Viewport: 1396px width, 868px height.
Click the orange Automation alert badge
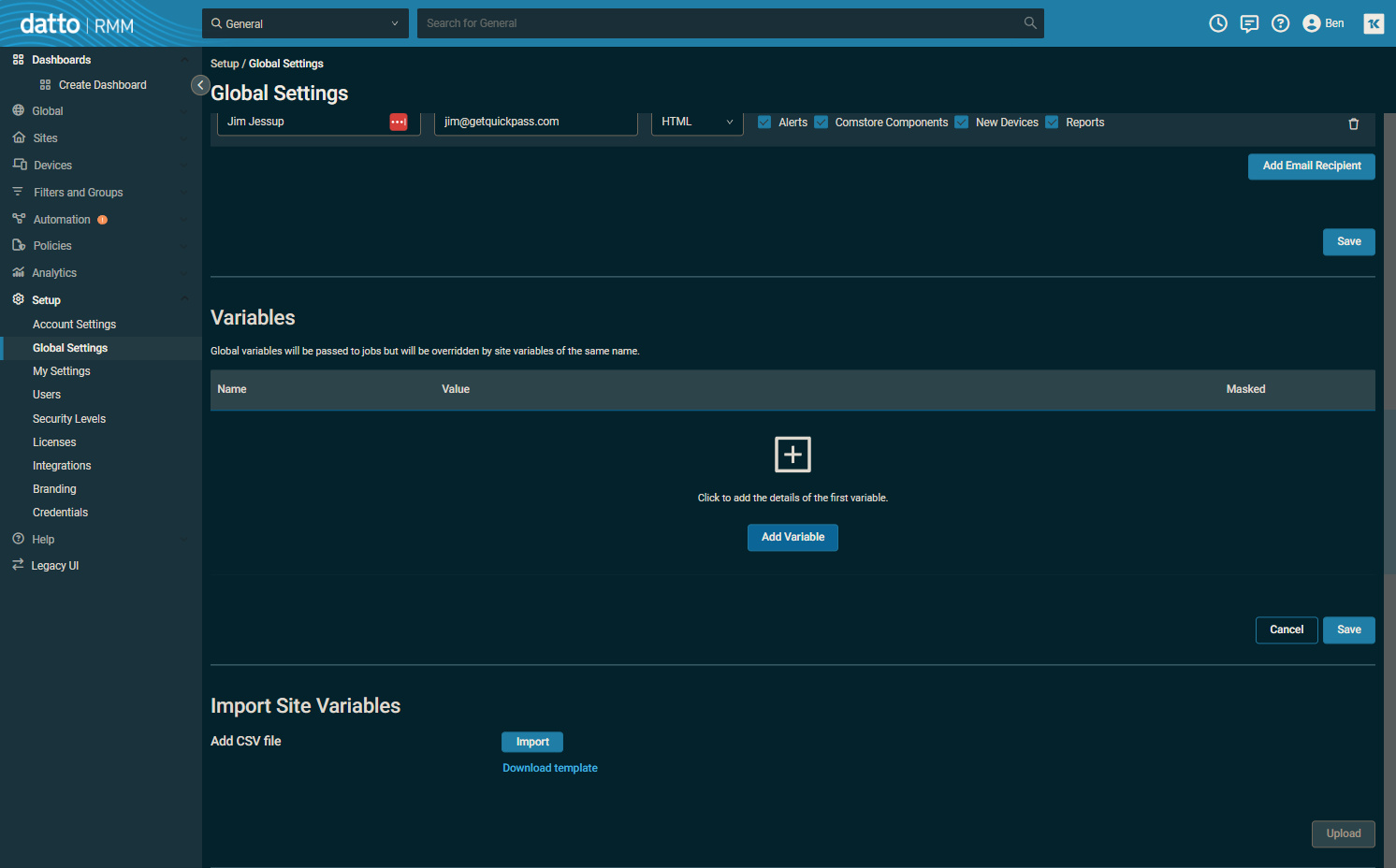pos(103,220)
